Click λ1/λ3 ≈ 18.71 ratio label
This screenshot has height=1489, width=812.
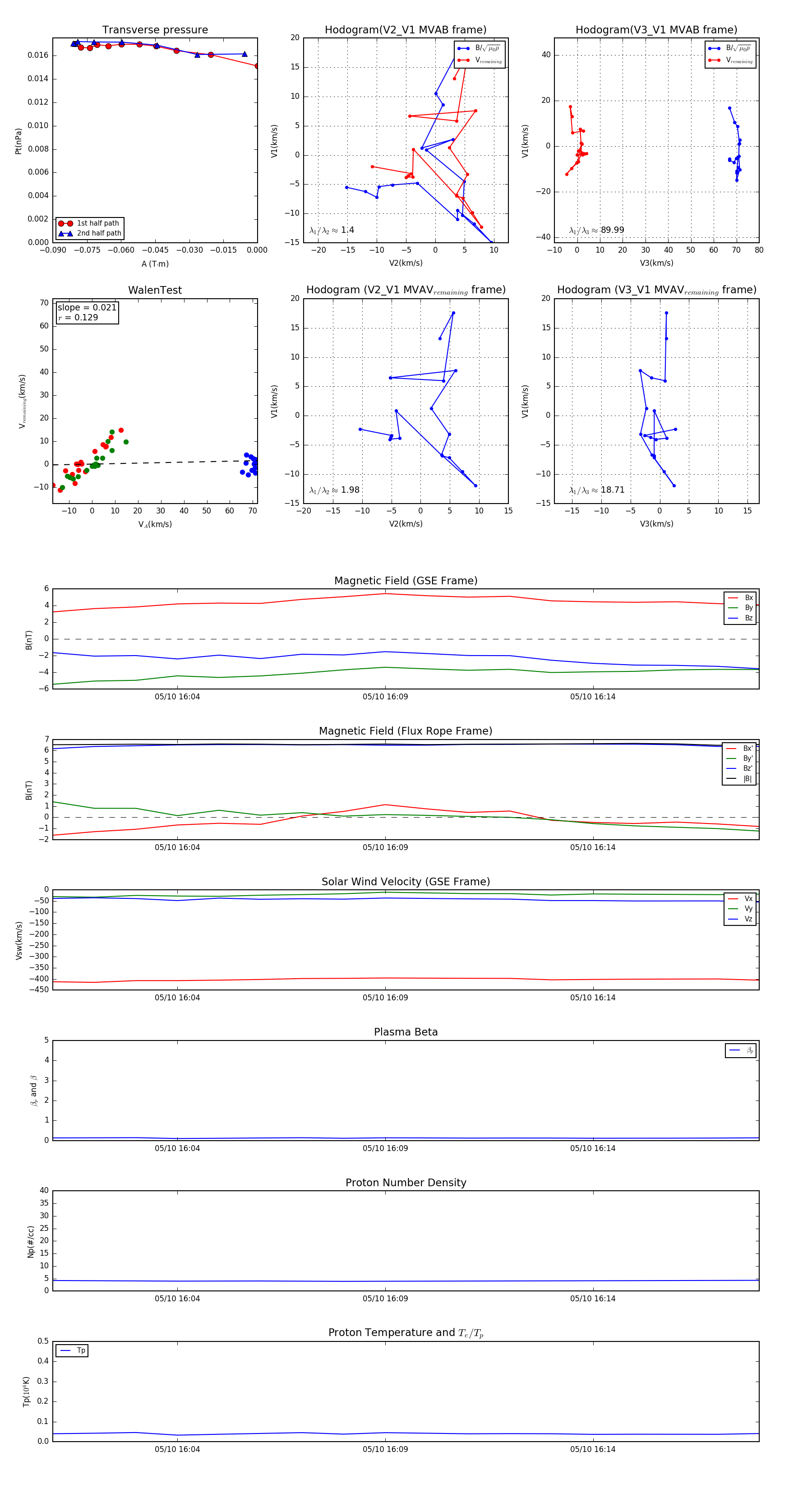pos(596,490)
